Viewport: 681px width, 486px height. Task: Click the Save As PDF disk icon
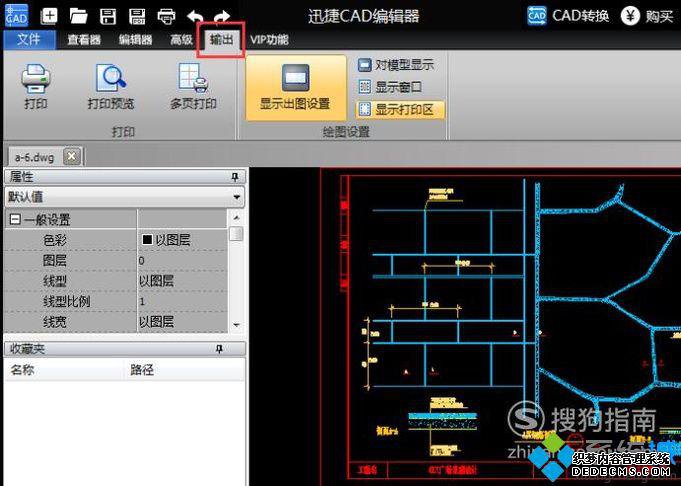(137, 17)
